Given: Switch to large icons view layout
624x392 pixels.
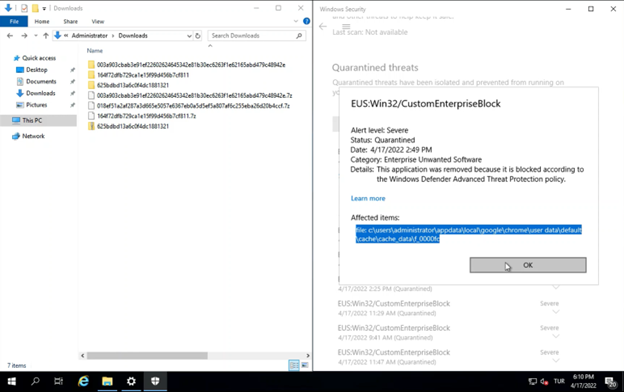Looking at the screenshot, I should pos(305,365).
